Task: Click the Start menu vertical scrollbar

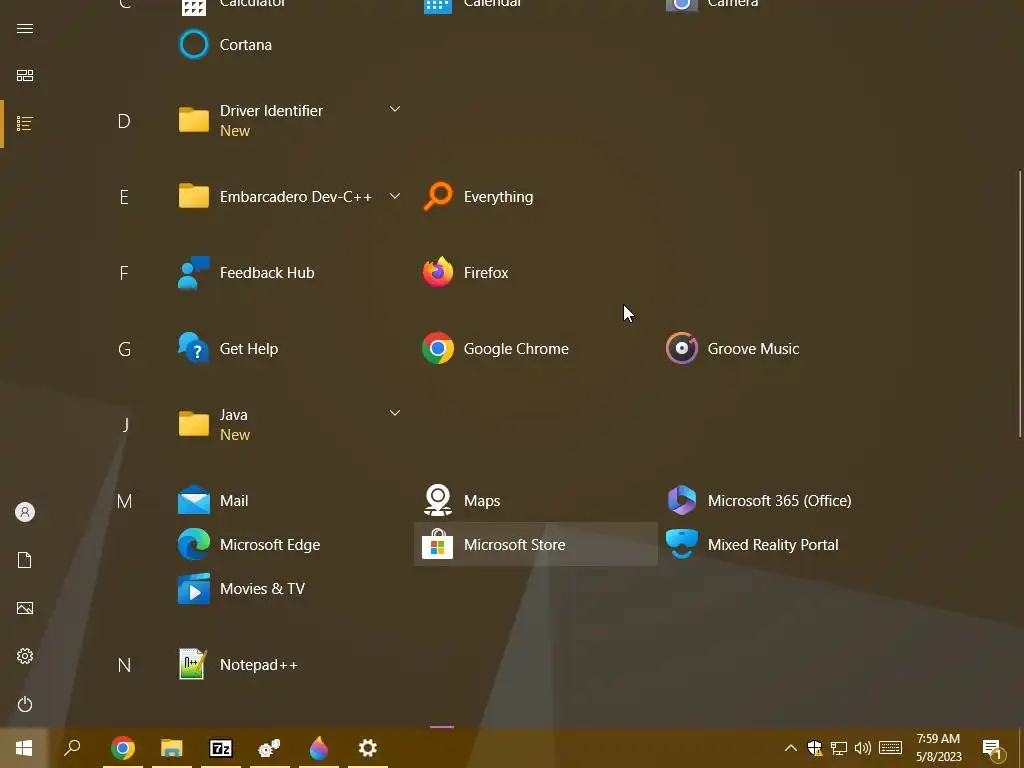Action: pos(1019,304)
